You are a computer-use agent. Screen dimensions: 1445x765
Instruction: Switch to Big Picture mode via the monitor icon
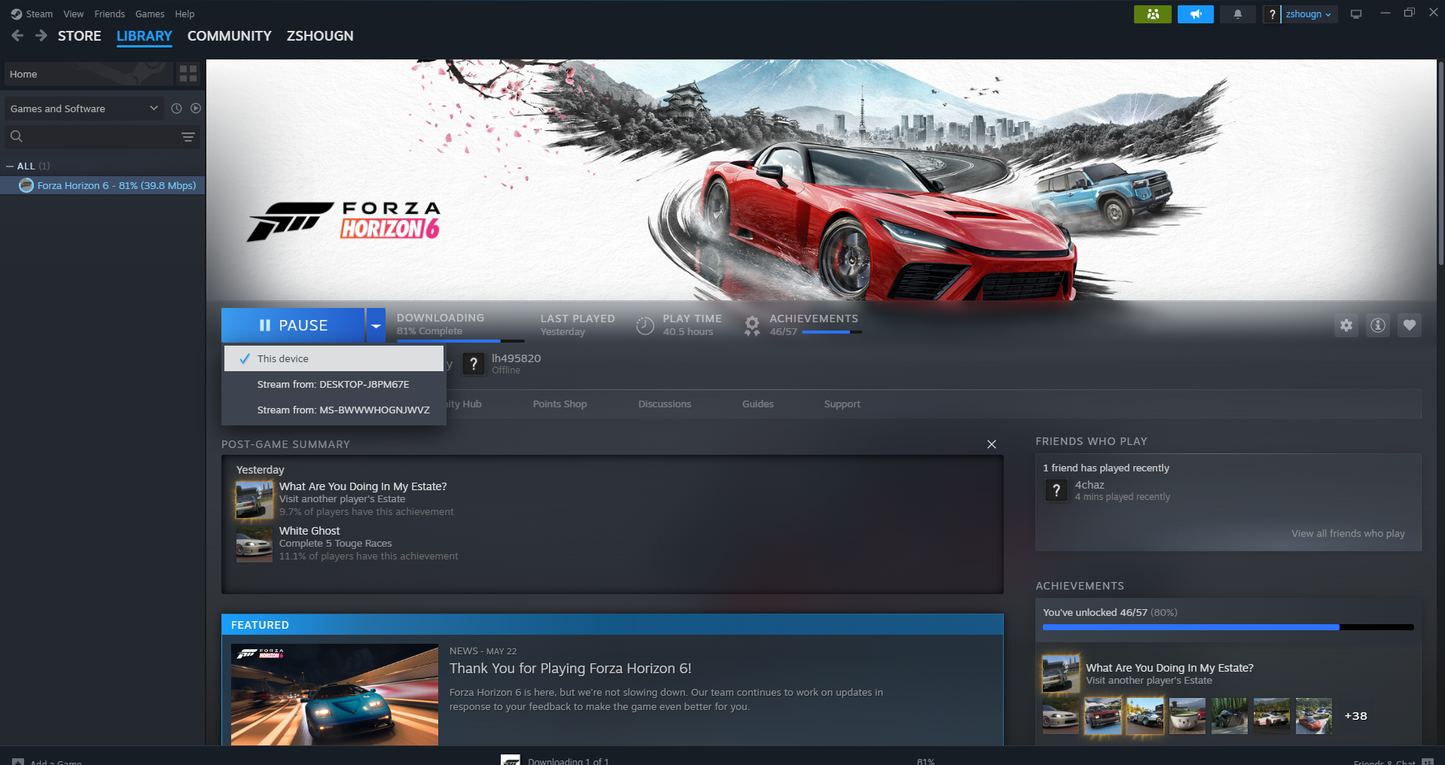[x=1356, y=14]
